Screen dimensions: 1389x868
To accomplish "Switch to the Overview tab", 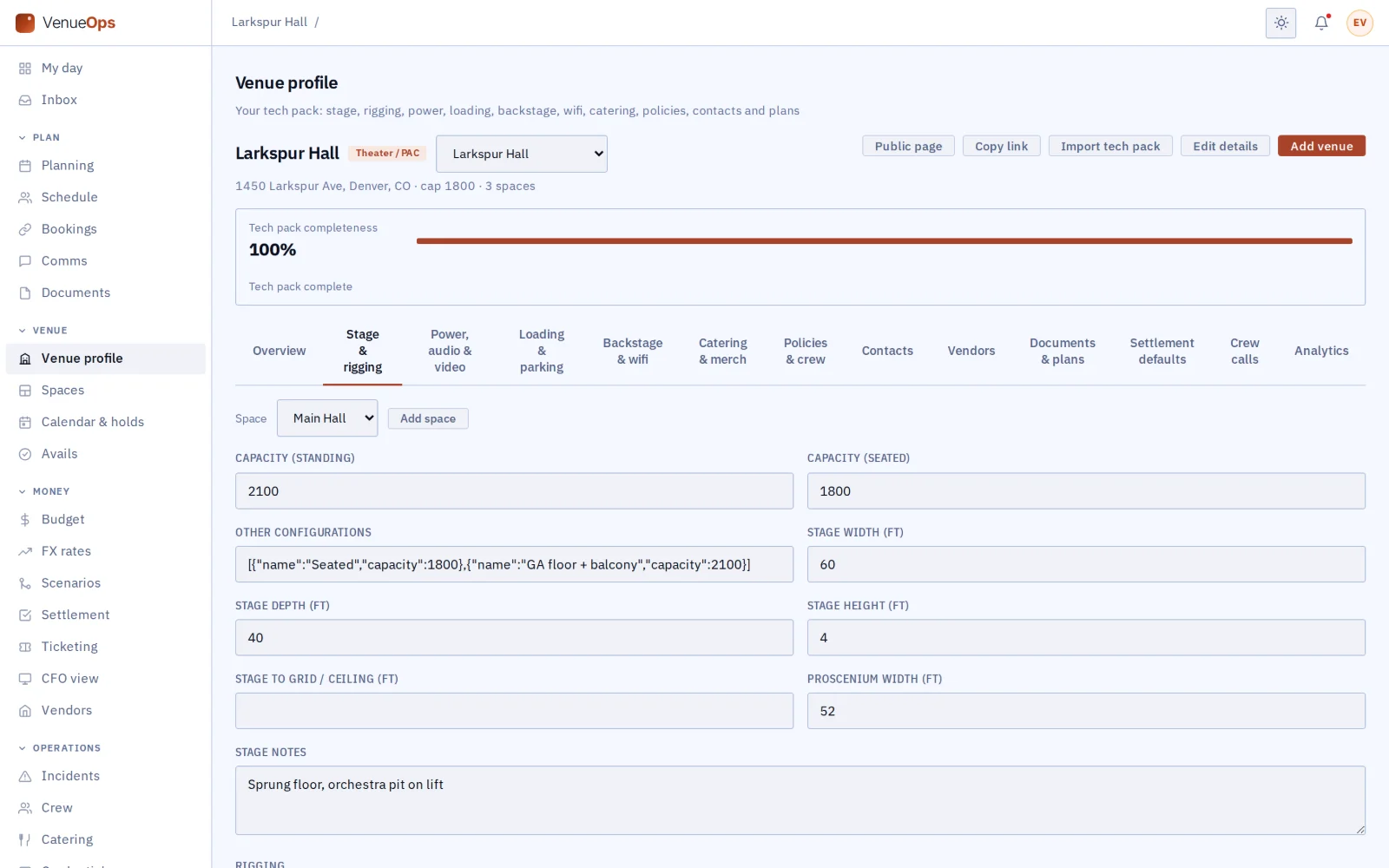I will 280,351.
